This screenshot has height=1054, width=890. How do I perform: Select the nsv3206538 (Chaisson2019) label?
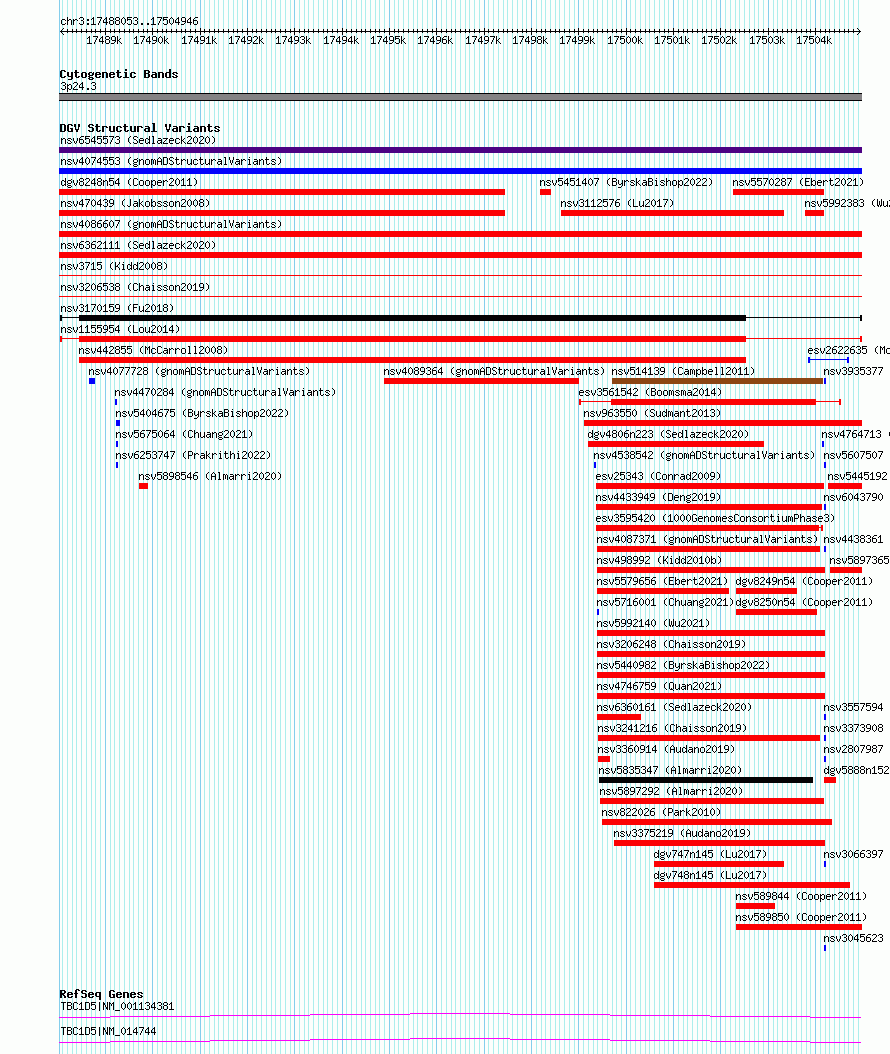(x=135, y=287)
